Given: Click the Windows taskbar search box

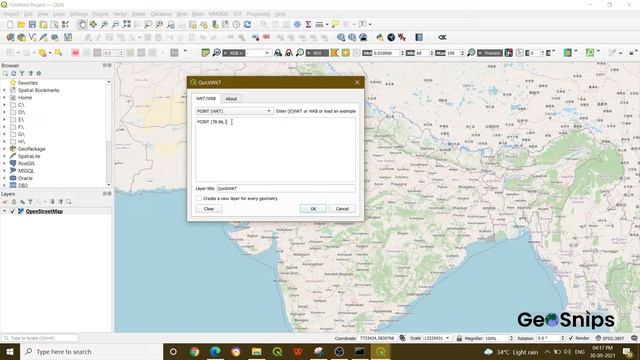Looking at the screenshot, I should tap(91, 351).
